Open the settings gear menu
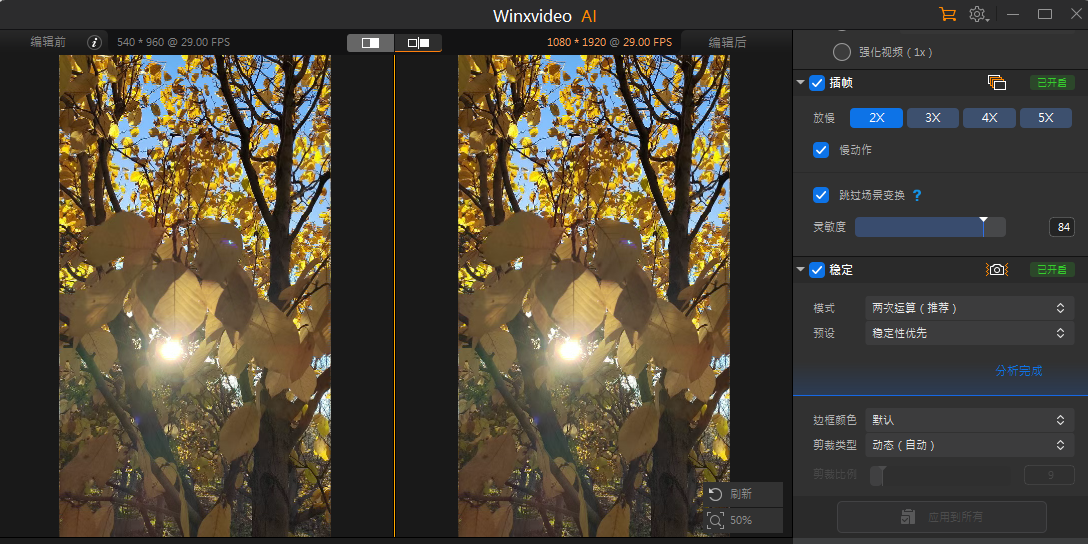The width and height of the screenshot is (1088, 544). point(978,14)
